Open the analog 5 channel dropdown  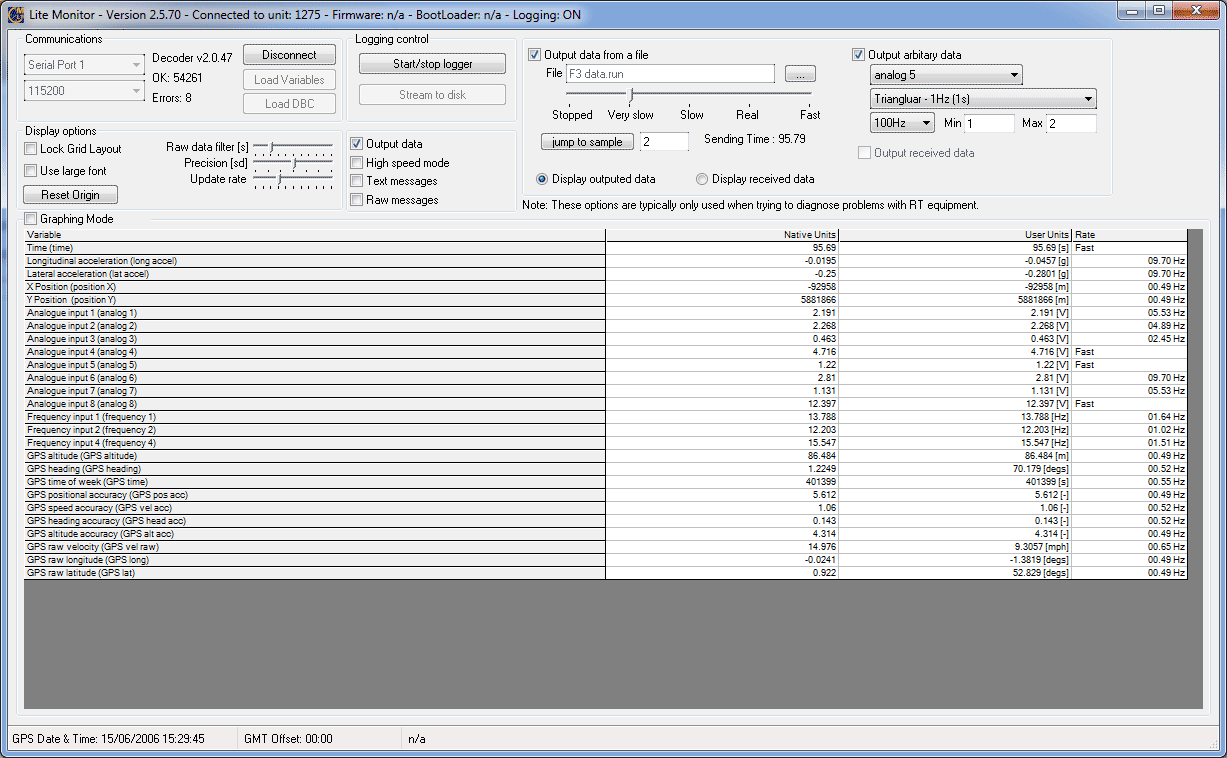click(946, 75)
